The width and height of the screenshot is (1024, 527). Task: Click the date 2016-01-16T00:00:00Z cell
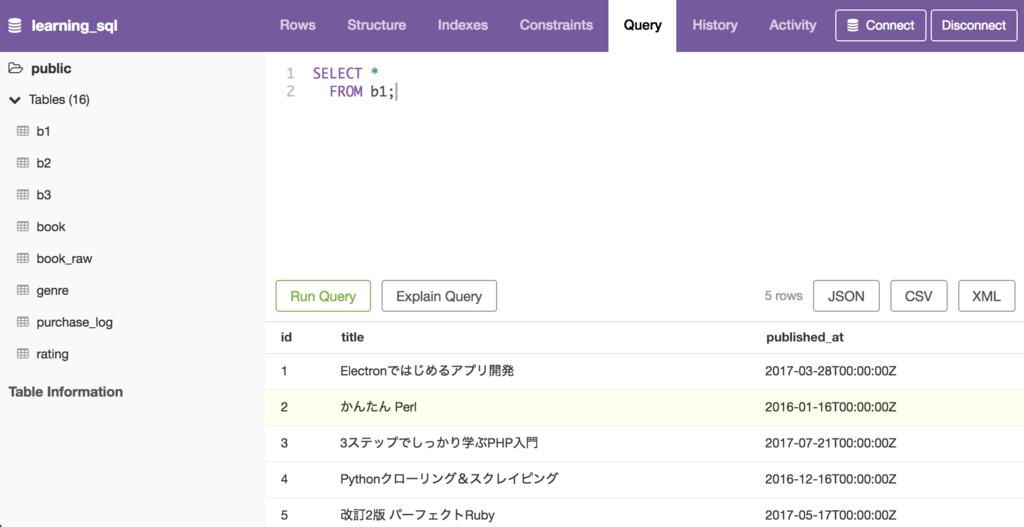831,407
